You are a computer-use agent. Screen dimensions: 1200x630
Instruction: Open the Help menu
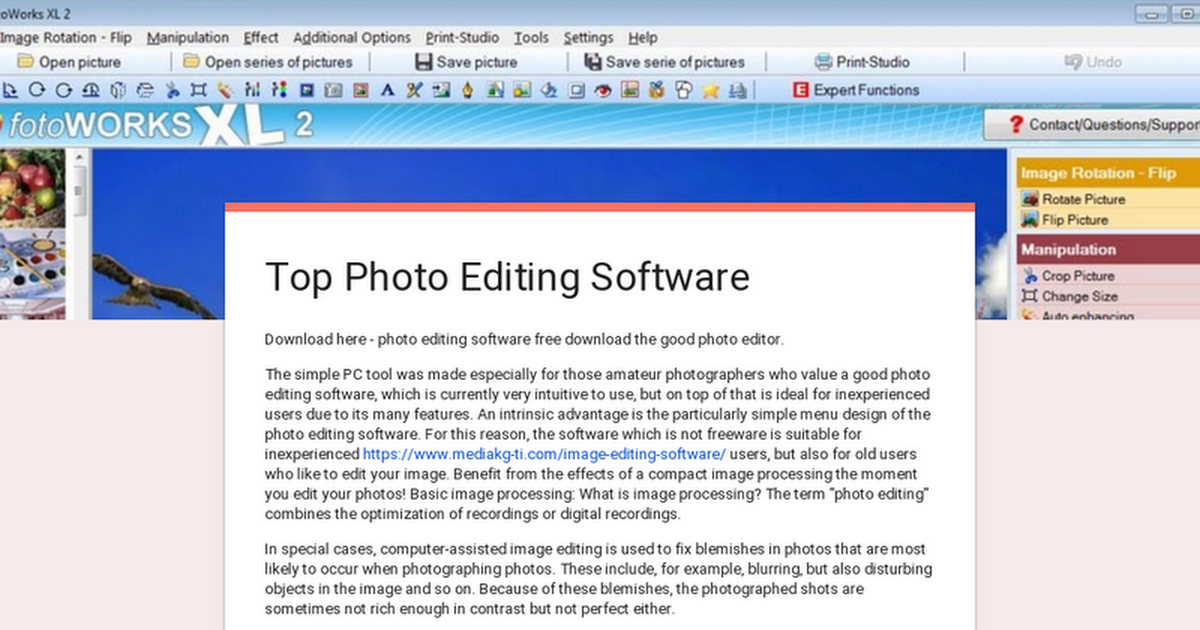(643, 38)
